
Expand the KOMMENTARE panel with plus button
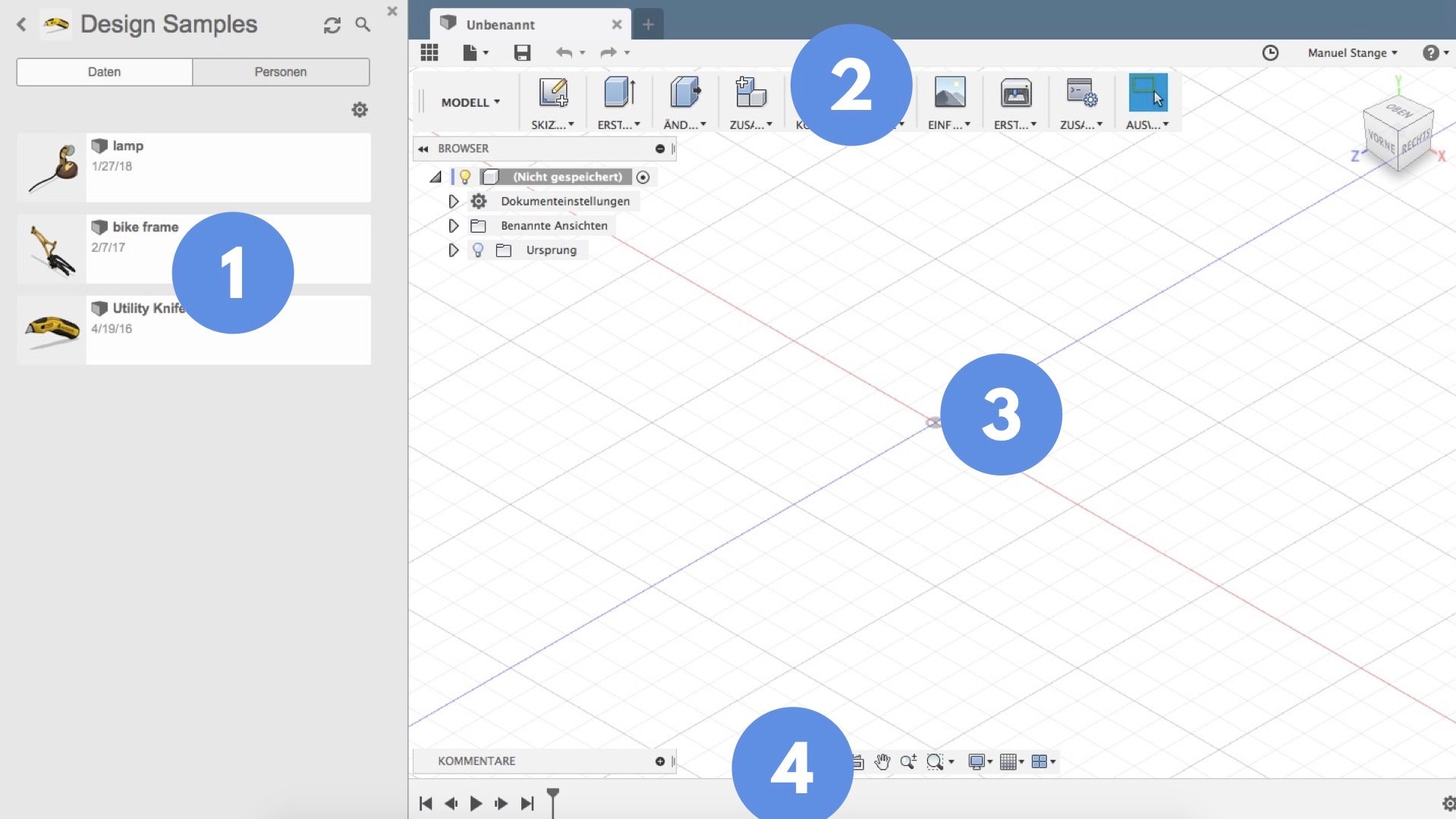click(660, 761)
